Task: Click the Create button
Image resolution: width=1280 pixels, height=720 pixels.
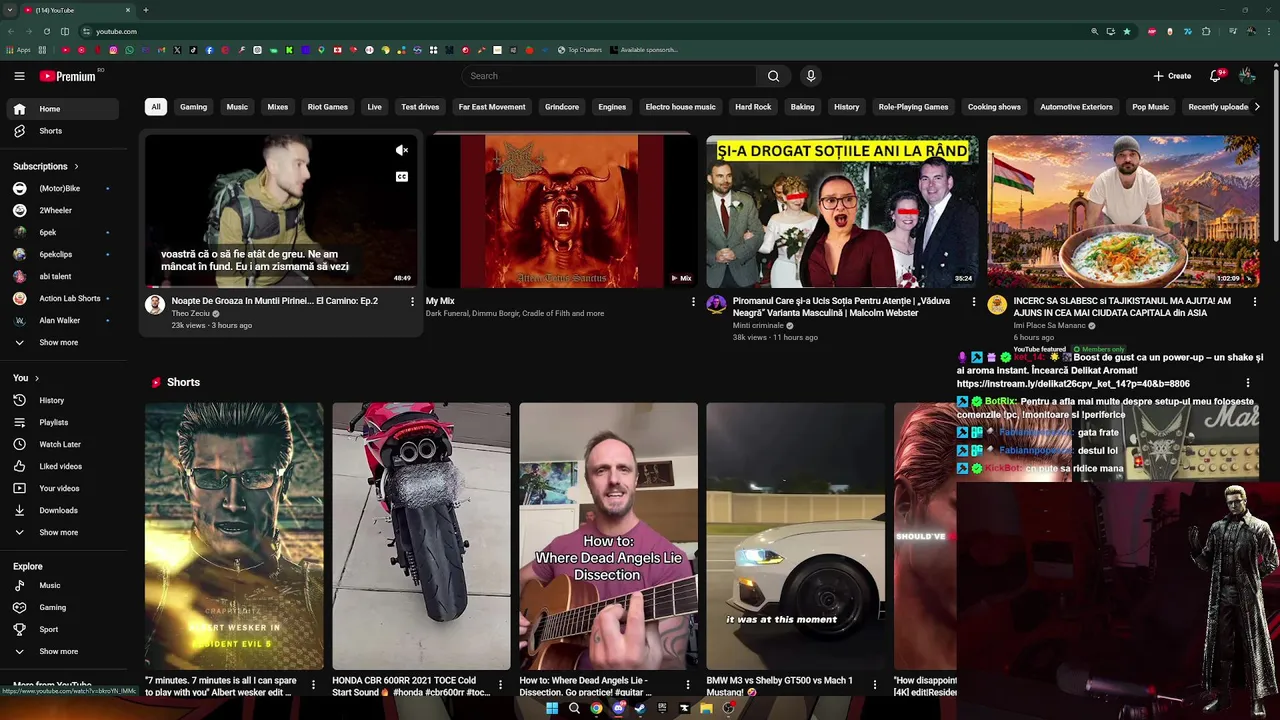Action: point(1172,76)
